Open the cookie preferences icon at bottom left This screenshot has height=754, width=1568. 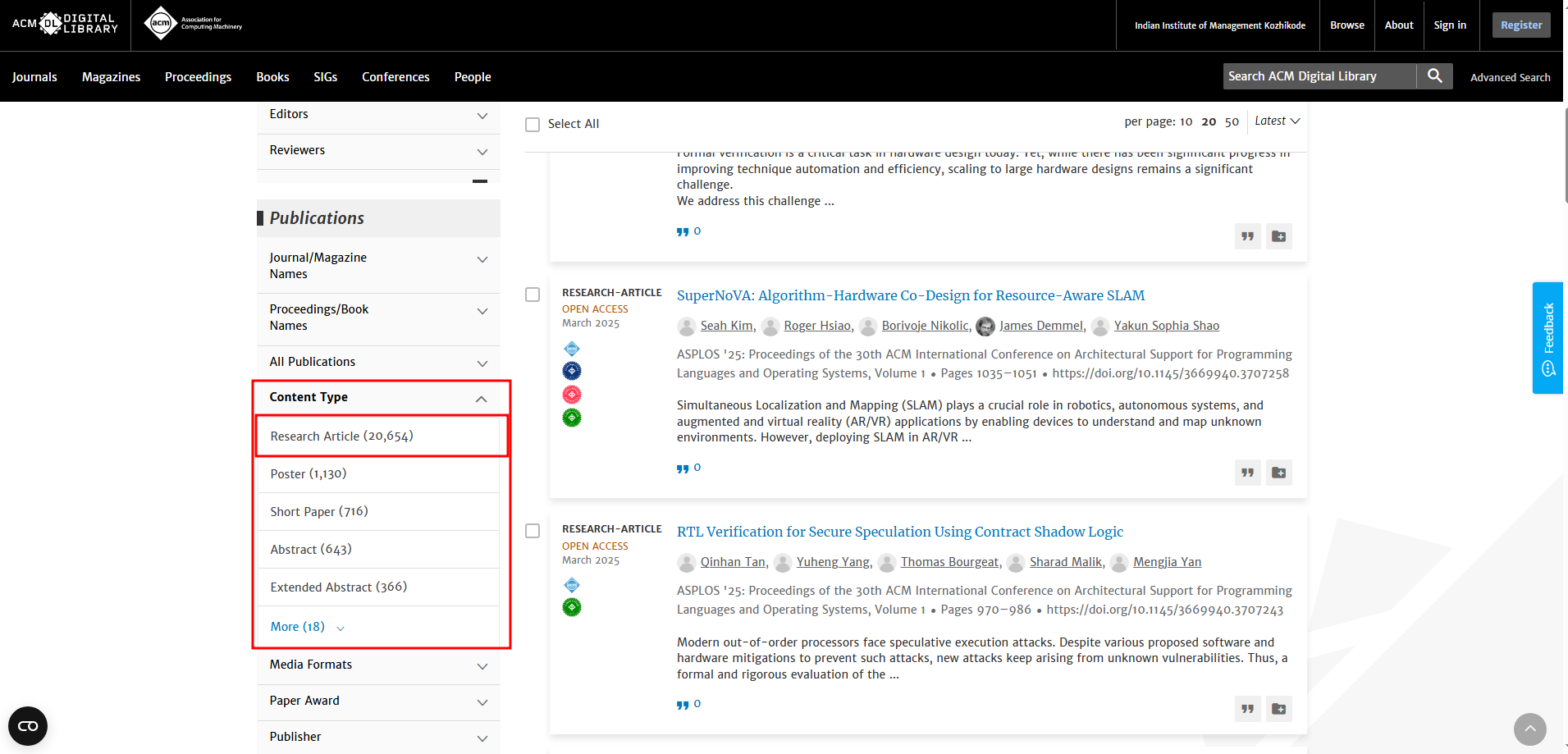tap(28, 726)
